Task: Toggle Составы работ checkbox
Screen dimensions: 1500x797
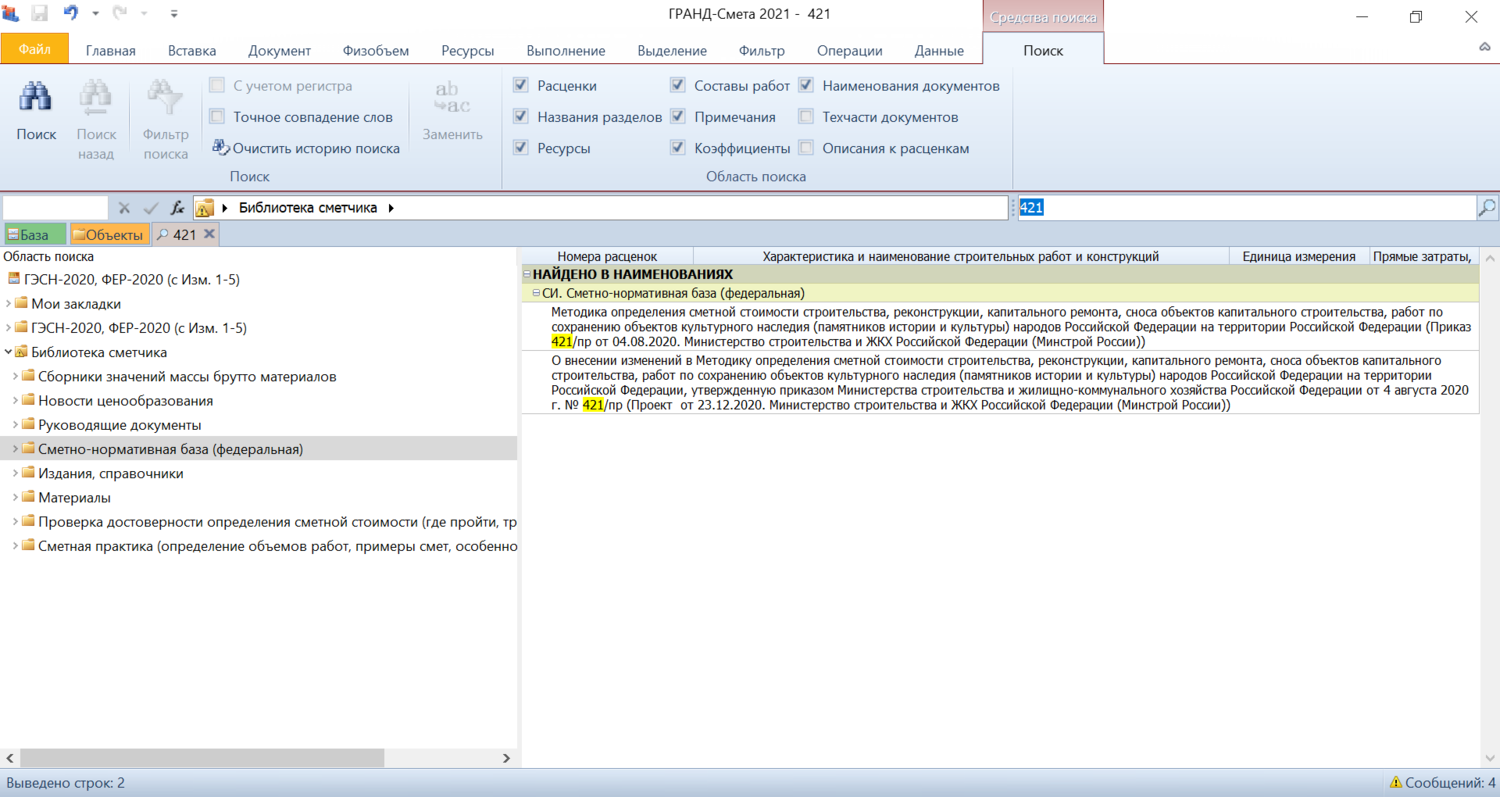Action: click(x=678, y=86)
